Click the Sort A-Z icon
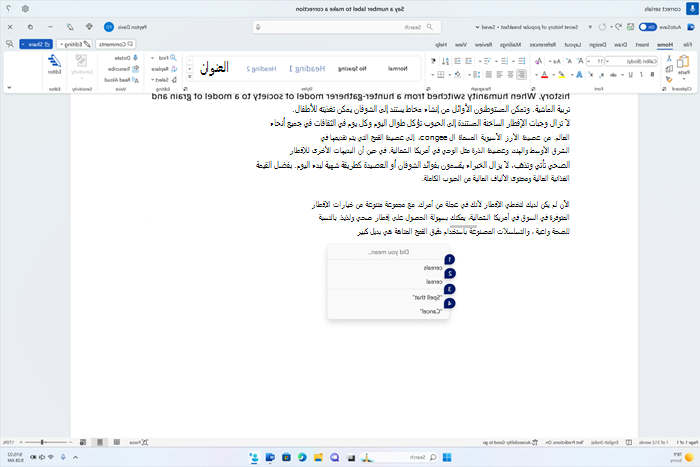The image size is (700, 467). 446,61
